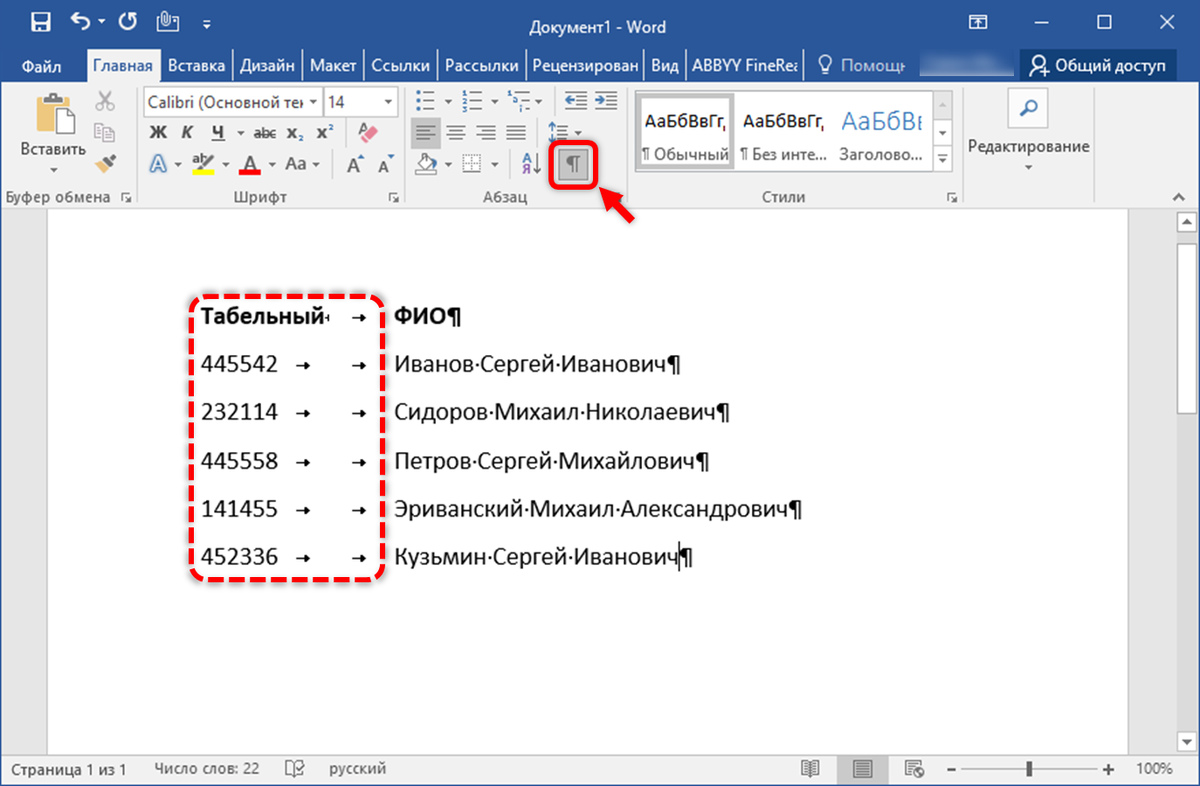This screenshot has width=1200, height=786.
Task: Select the Format Painter brush
Action: [105, 162]
